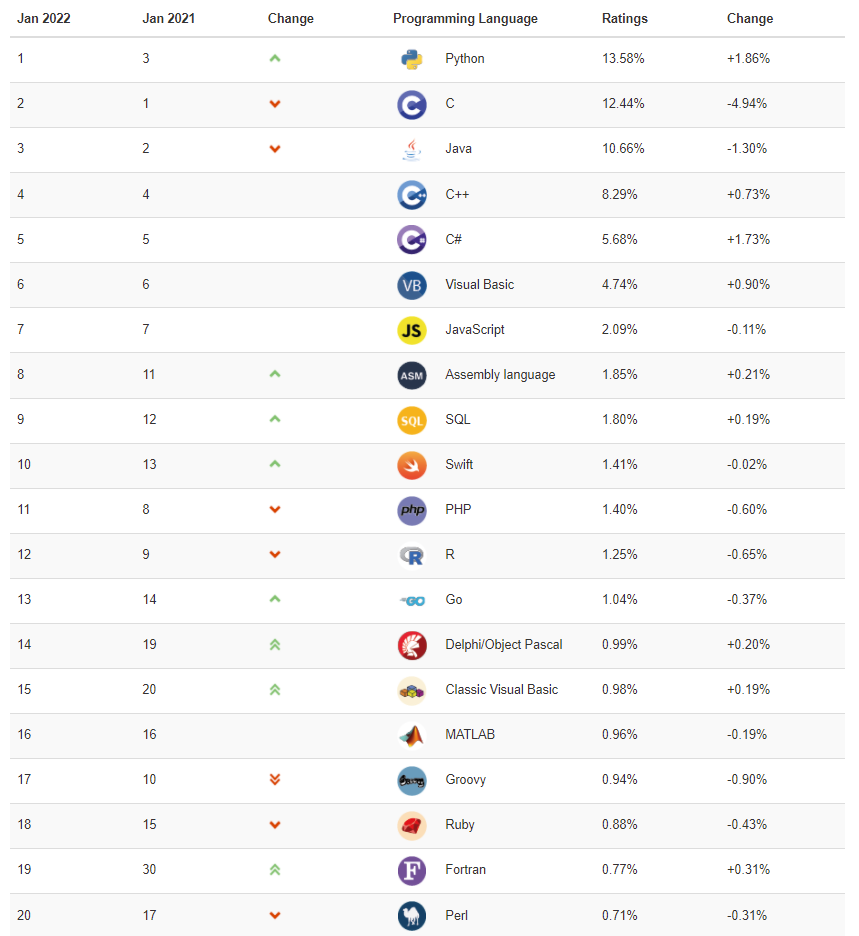
Task: Click the PHP purple oval icon
Action: click(x=411, y=510)
